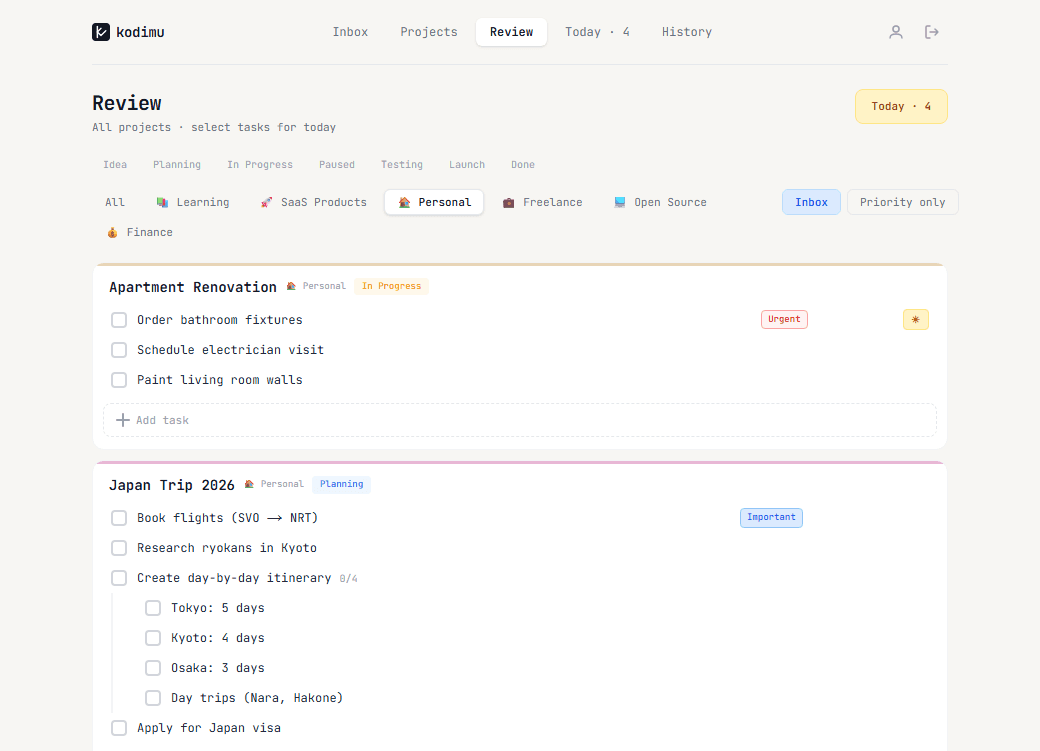Click the plus icon next to Add task
This screenshot has height=751, width=1040.
pos(121,419)
